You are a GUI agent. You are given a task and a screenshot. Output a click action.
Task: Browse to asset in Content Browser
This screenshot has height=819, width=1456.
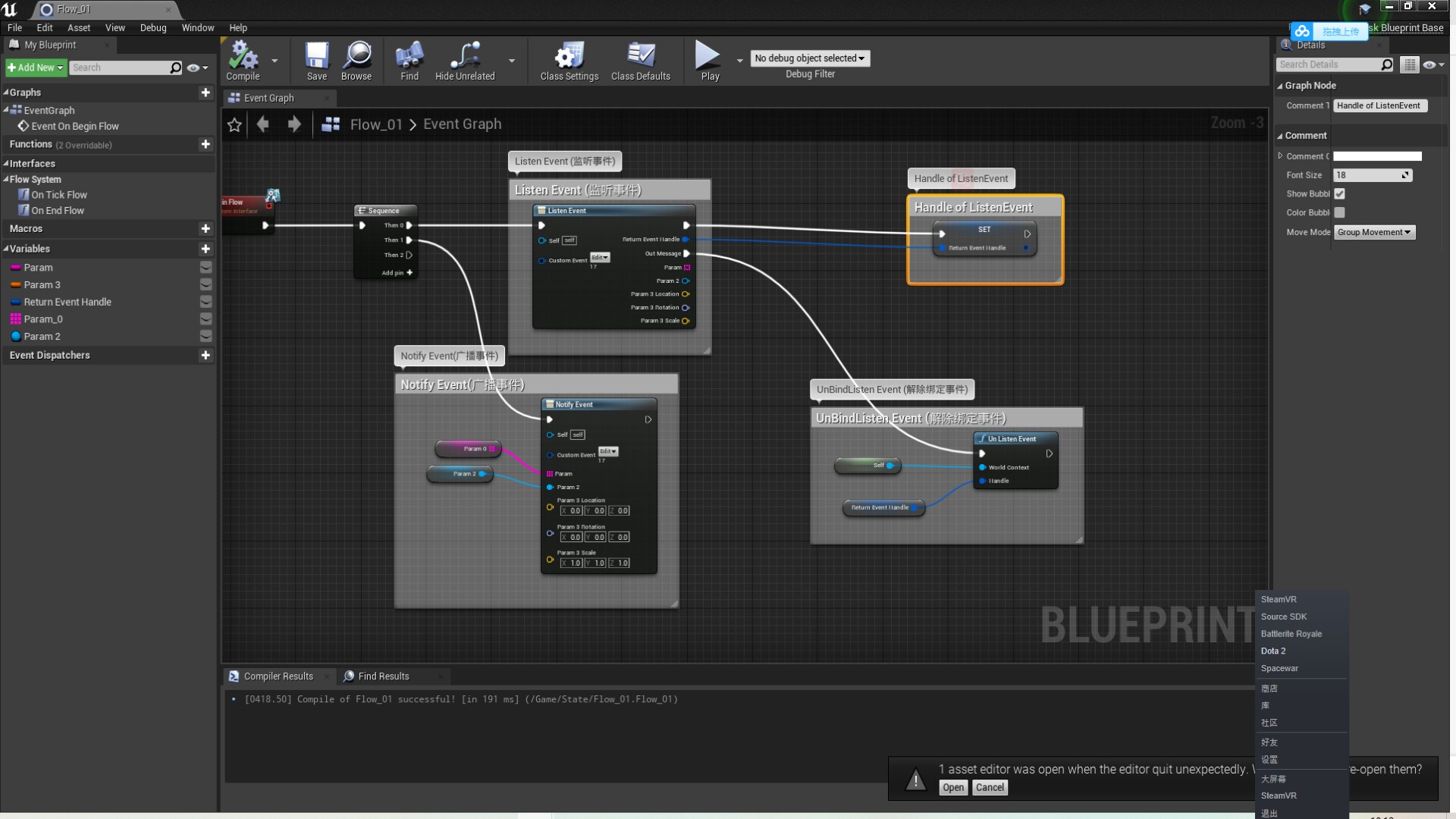tap(356, 61)
